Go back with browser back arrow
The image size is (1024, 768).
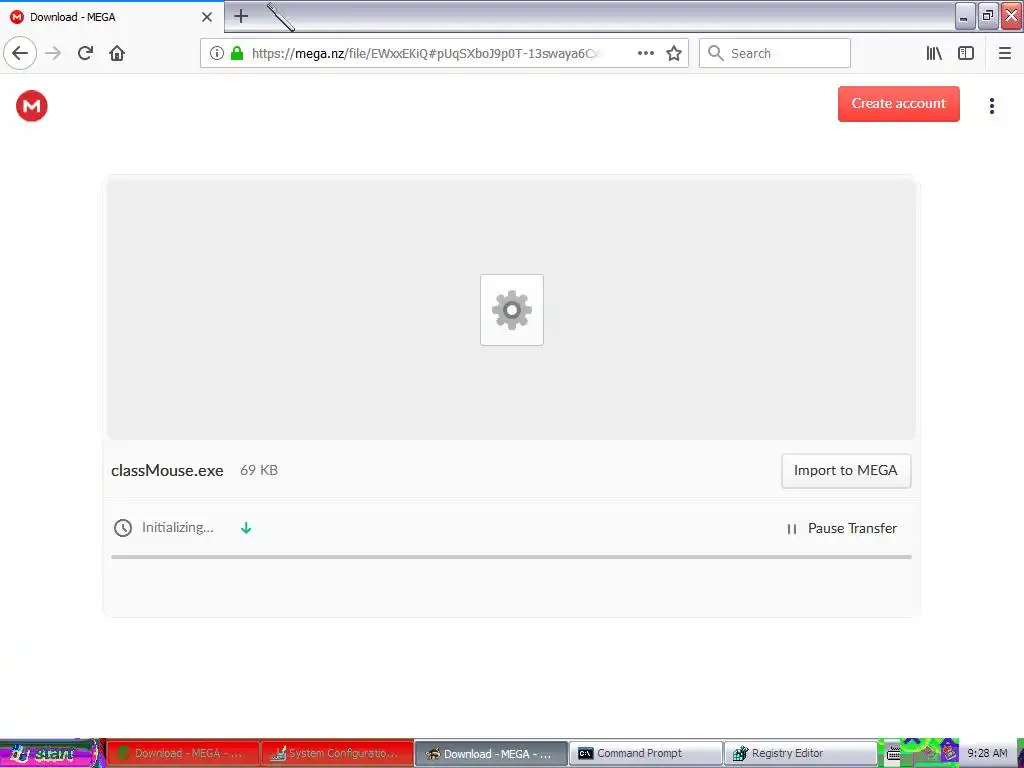coord(20,53)
